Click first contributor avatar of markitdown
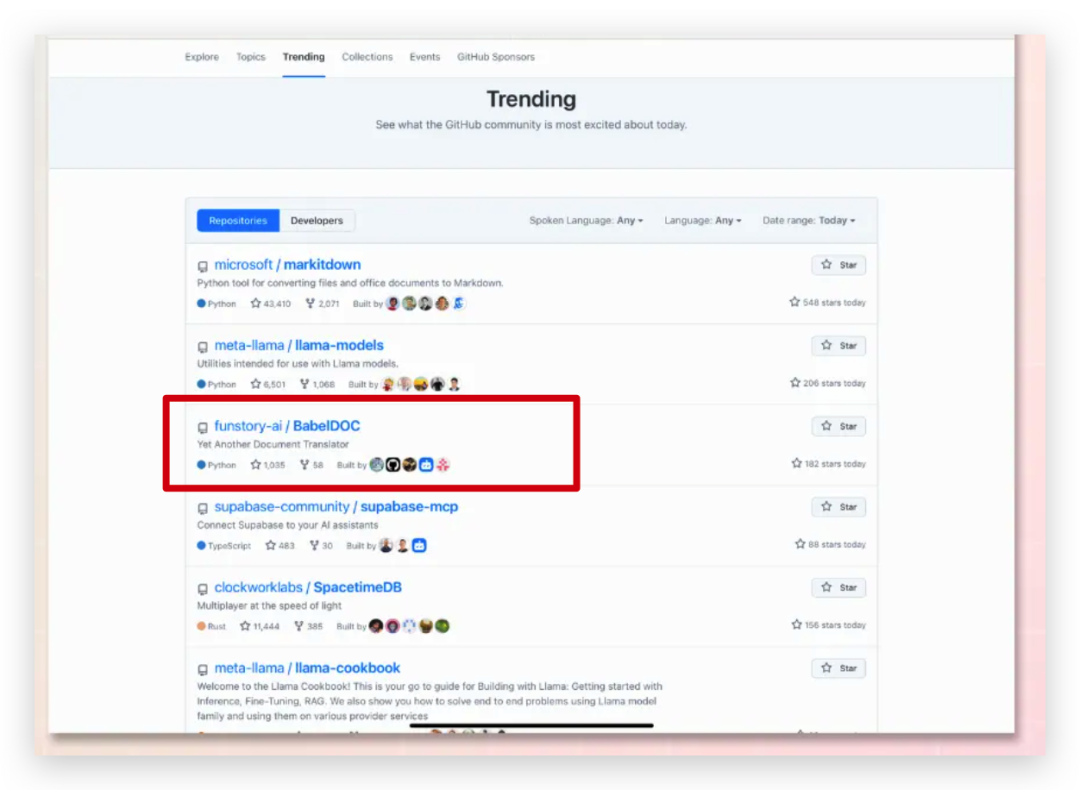 (x=393, y=304)
